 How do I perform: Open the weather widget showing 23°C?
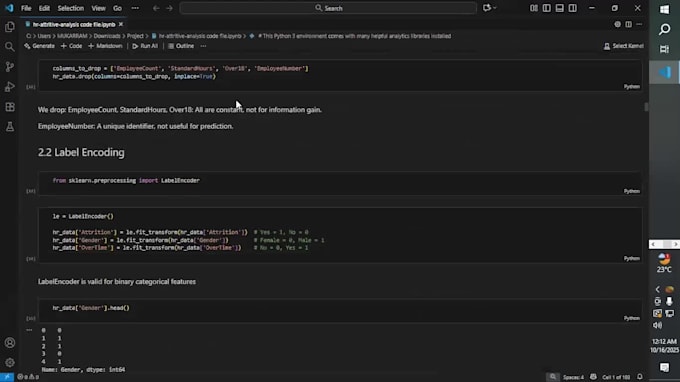(664, 263)
